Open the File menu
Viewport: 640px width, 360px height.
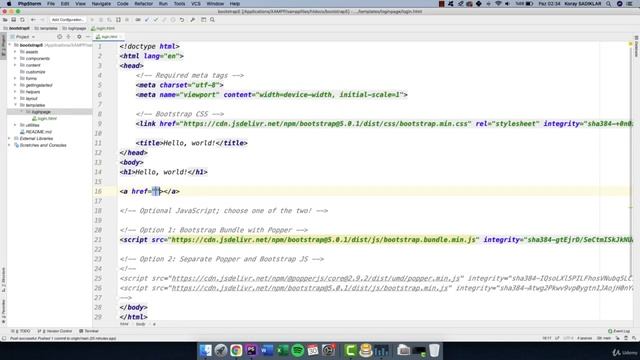51,4
